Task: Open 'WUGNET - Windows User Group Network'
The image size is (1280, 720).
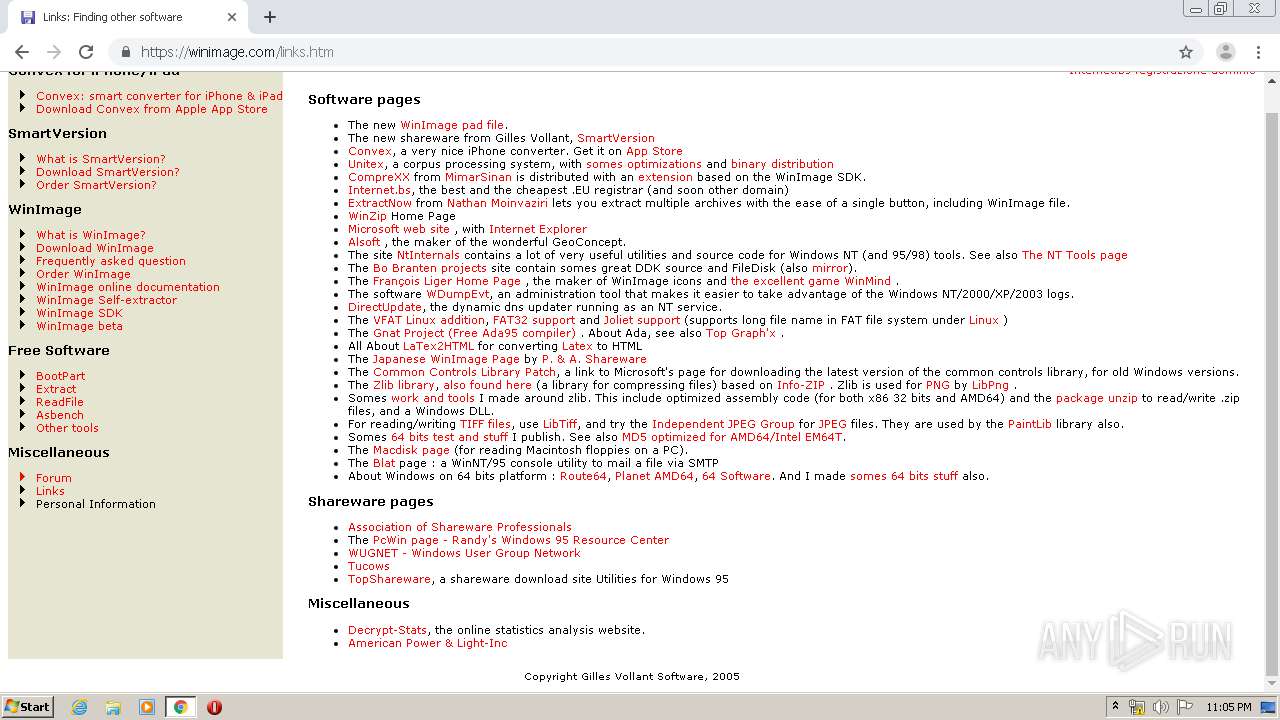Action: 464,553
